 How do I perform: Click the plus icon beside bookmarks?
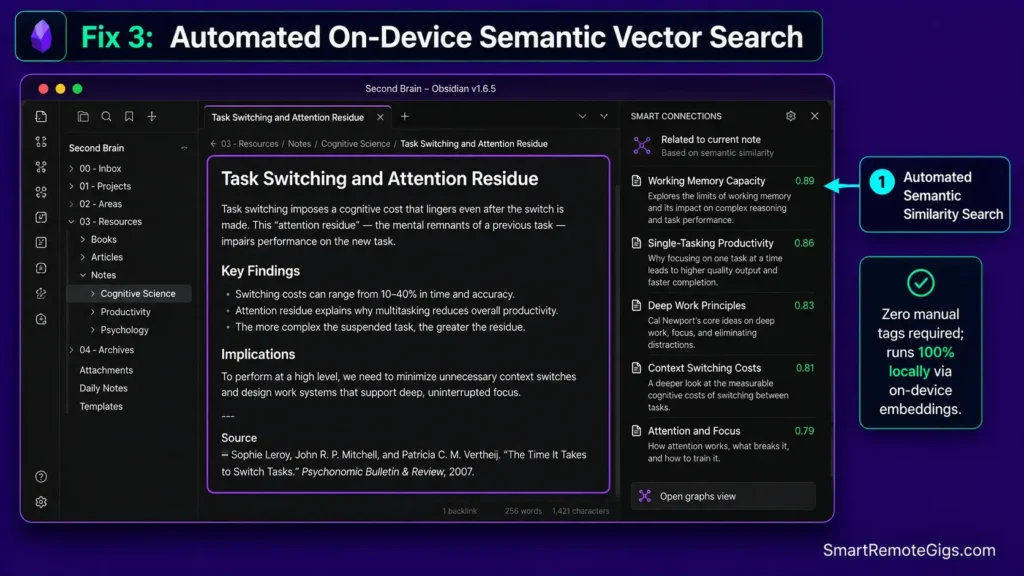[x=152, y=116]
